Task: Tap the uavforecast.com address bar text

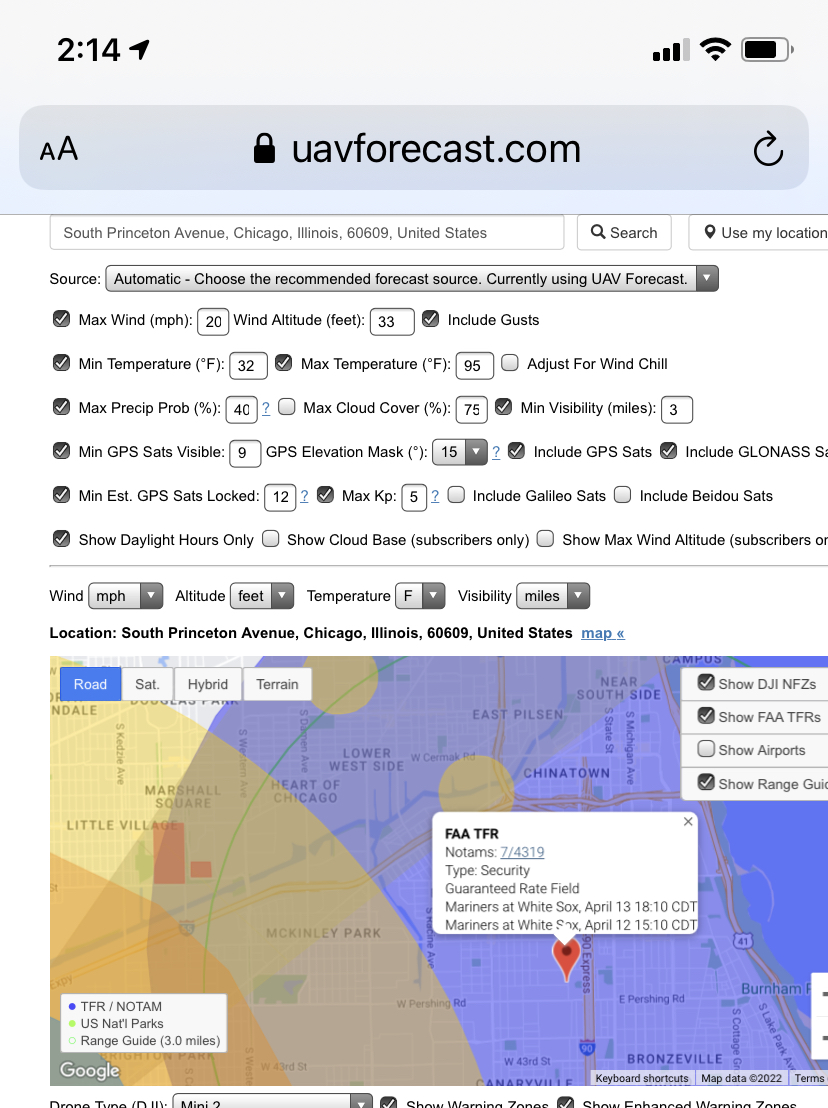Action: pos(436,149)
